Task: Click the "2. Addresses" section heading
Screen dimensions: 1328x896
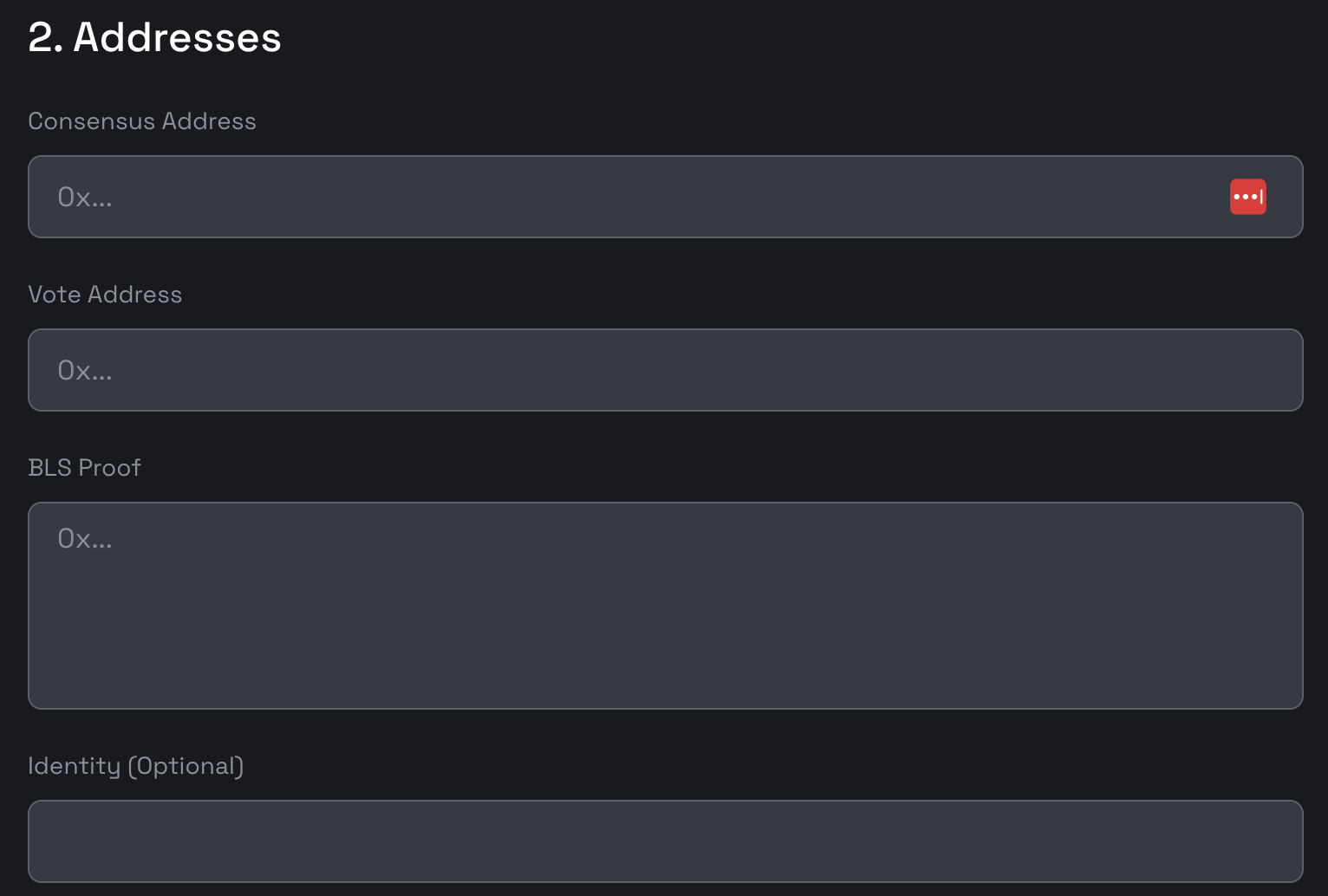Action: [x=154, y=37]
